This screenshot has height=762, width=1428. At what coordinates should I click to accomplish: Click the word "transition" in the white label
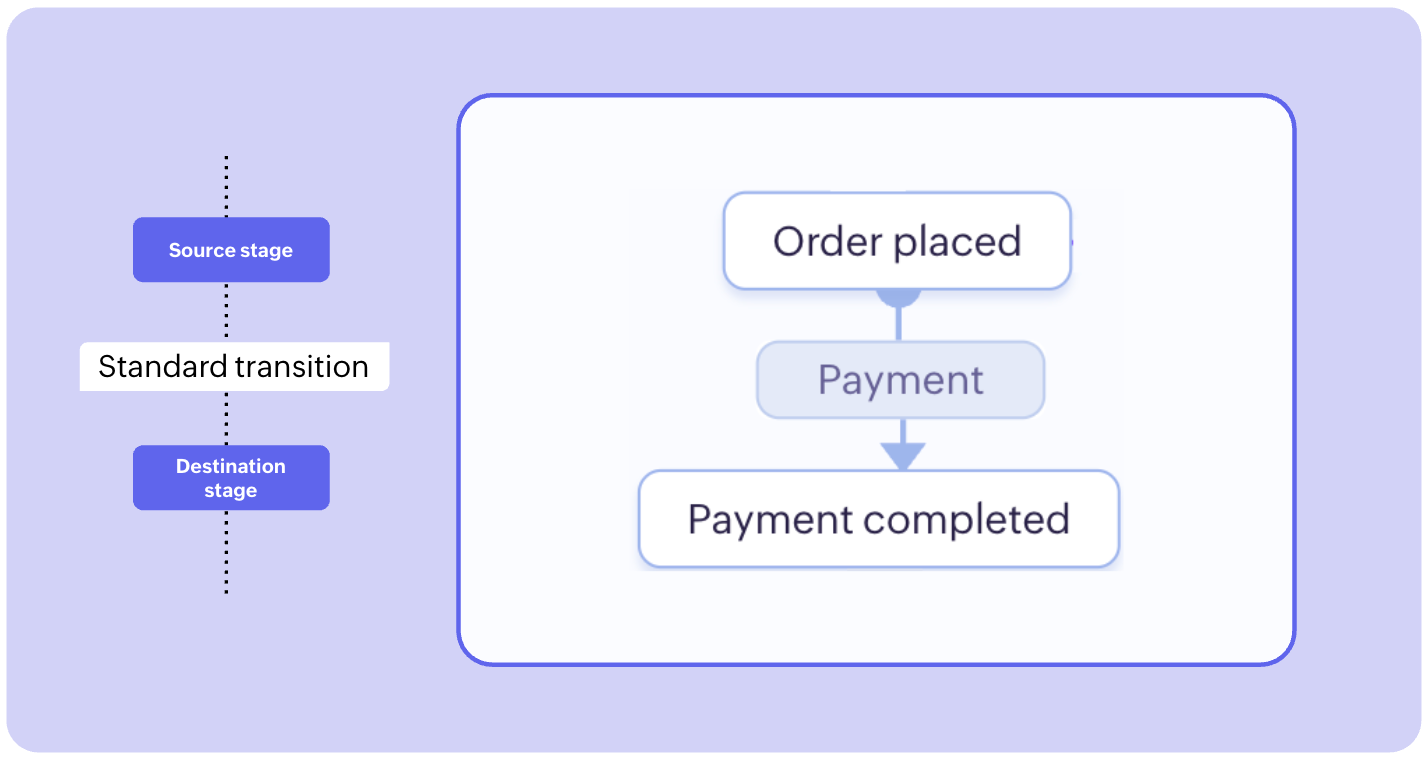point(301,367)
